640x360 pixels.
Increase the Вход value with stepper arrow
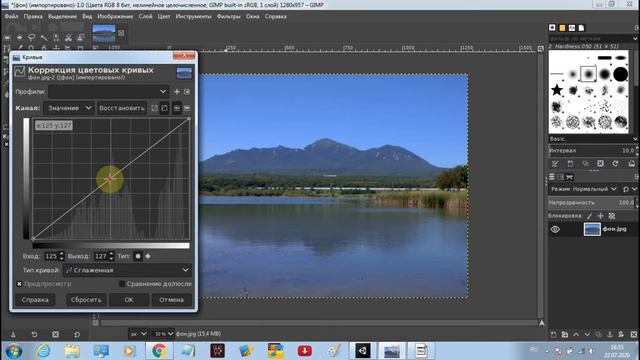(62, 254)
